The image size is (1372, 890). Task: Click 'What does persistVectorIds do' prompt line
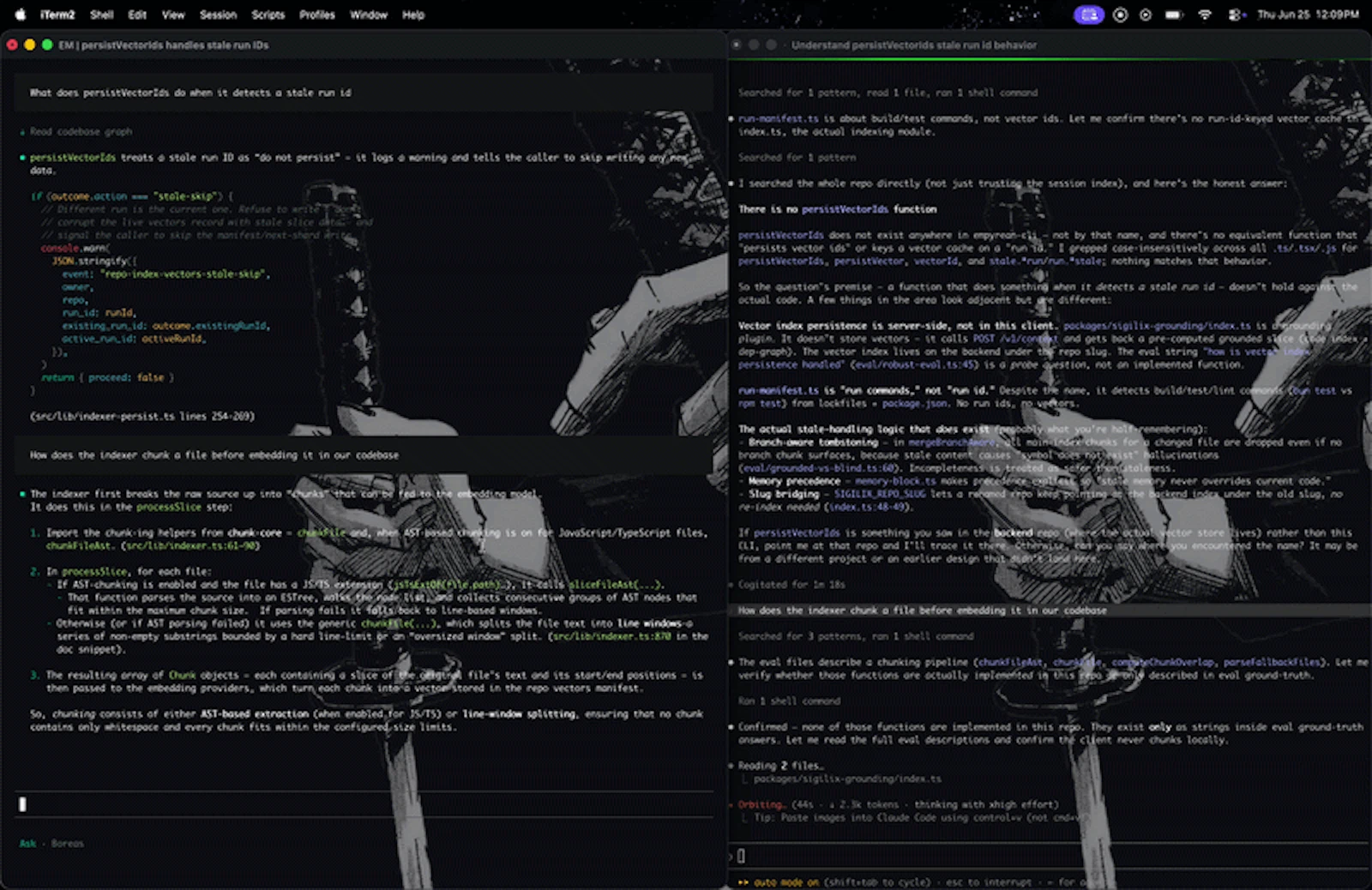tap(190, 93)
